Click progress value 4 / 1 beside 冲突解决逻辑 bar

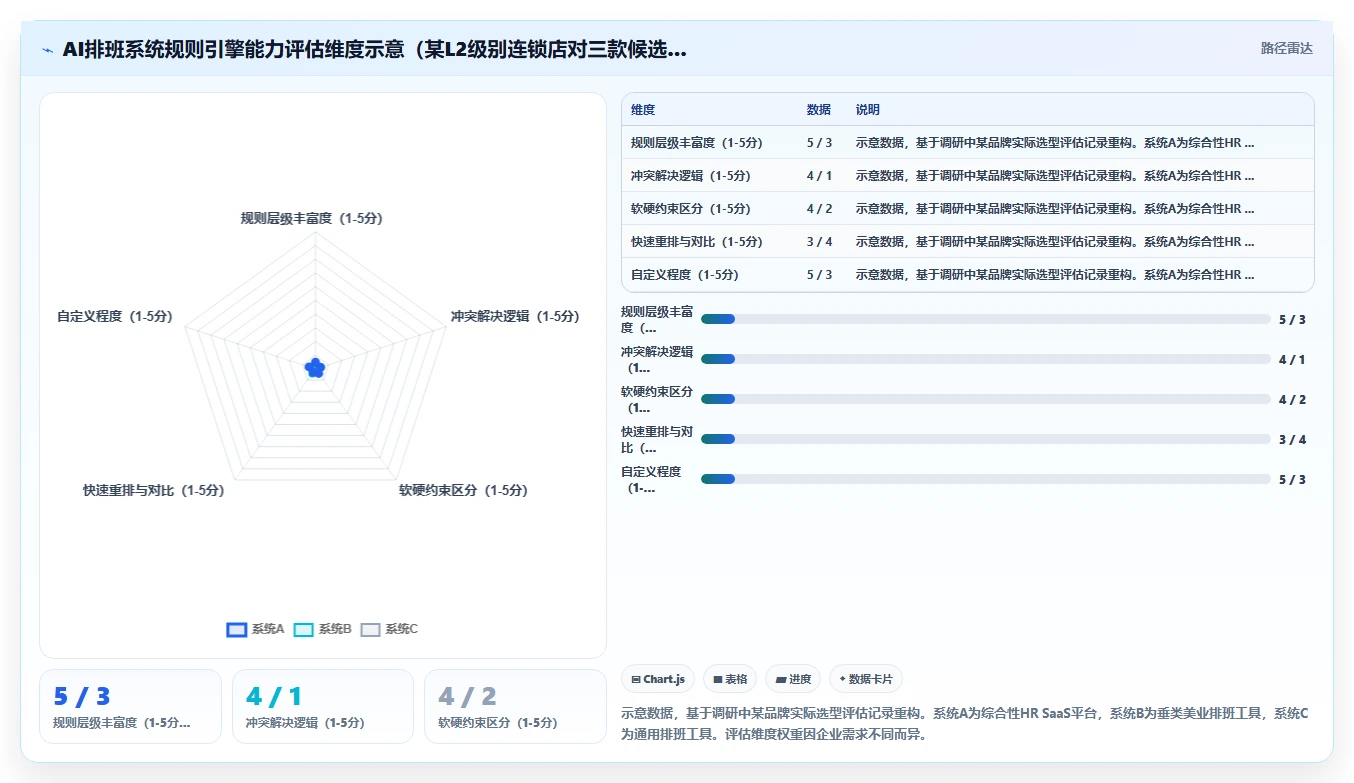pyautogui.click(x=1292, y=359)
